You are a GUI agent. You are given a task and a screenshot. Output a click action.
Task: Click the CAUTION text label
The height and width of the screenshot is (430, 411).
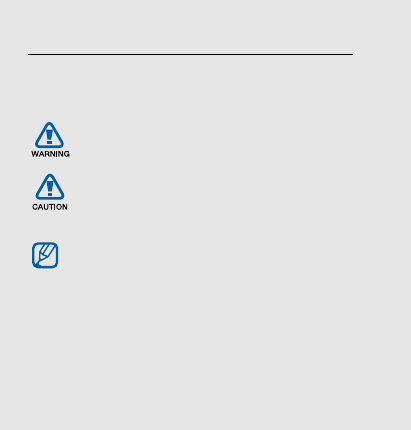coord(50,207)
